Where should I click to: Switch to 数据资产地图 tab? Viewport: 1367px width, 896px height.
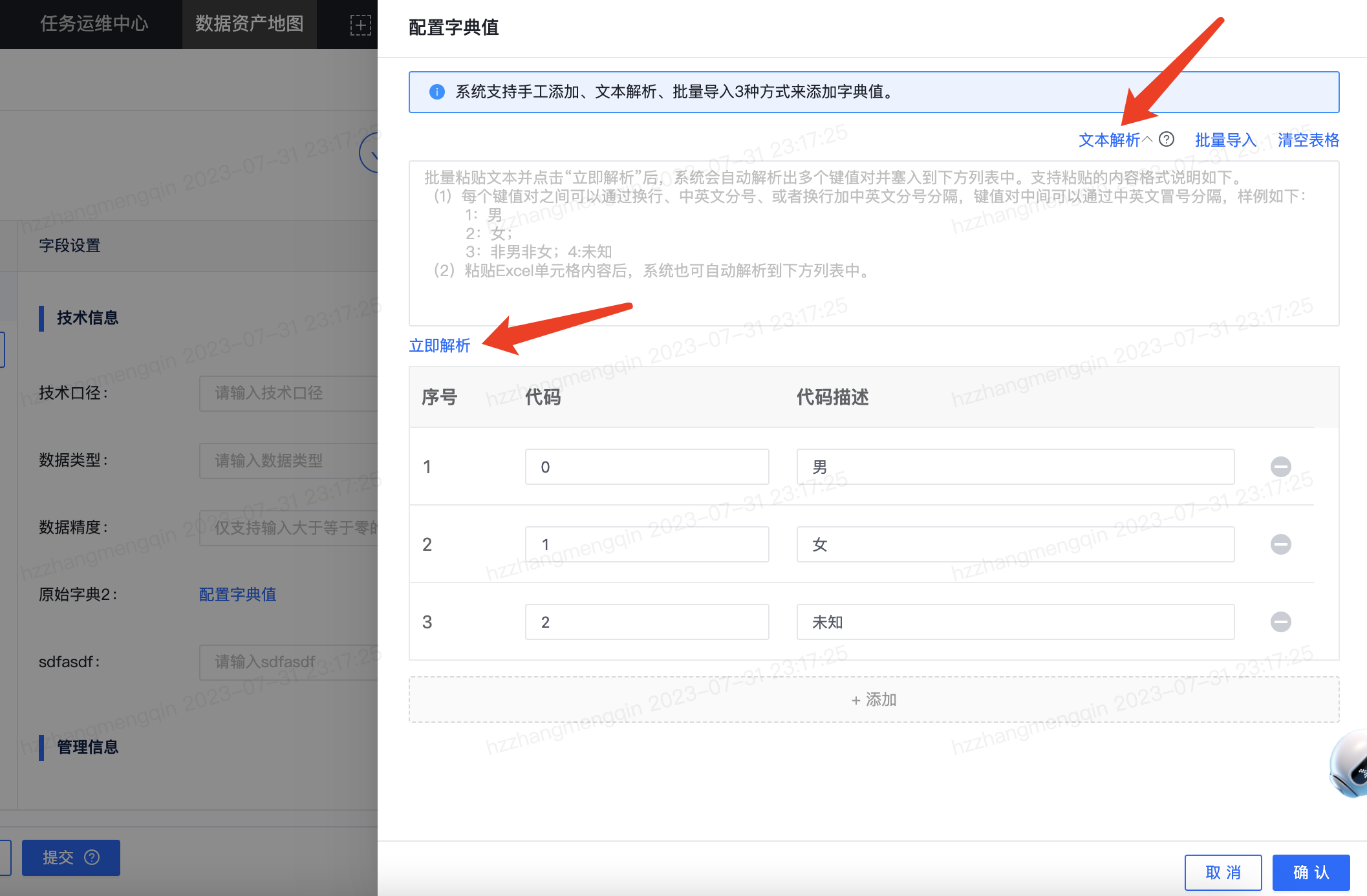pos(249,24)
